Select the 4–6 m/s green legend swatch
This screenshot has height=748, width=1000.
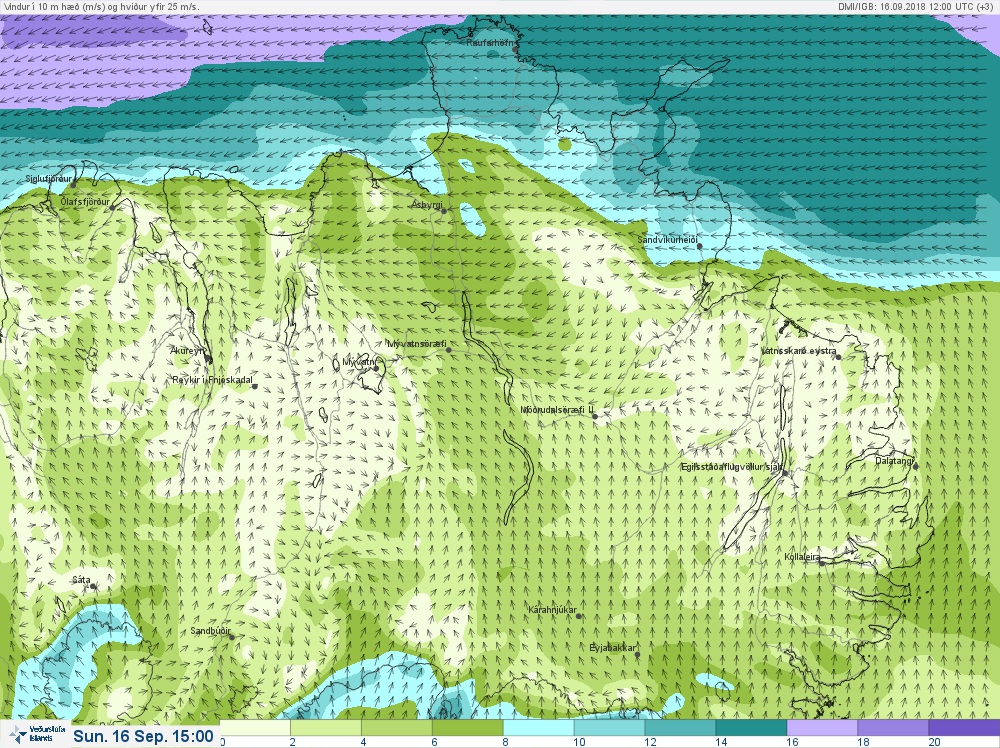click(x=397, y=728)
